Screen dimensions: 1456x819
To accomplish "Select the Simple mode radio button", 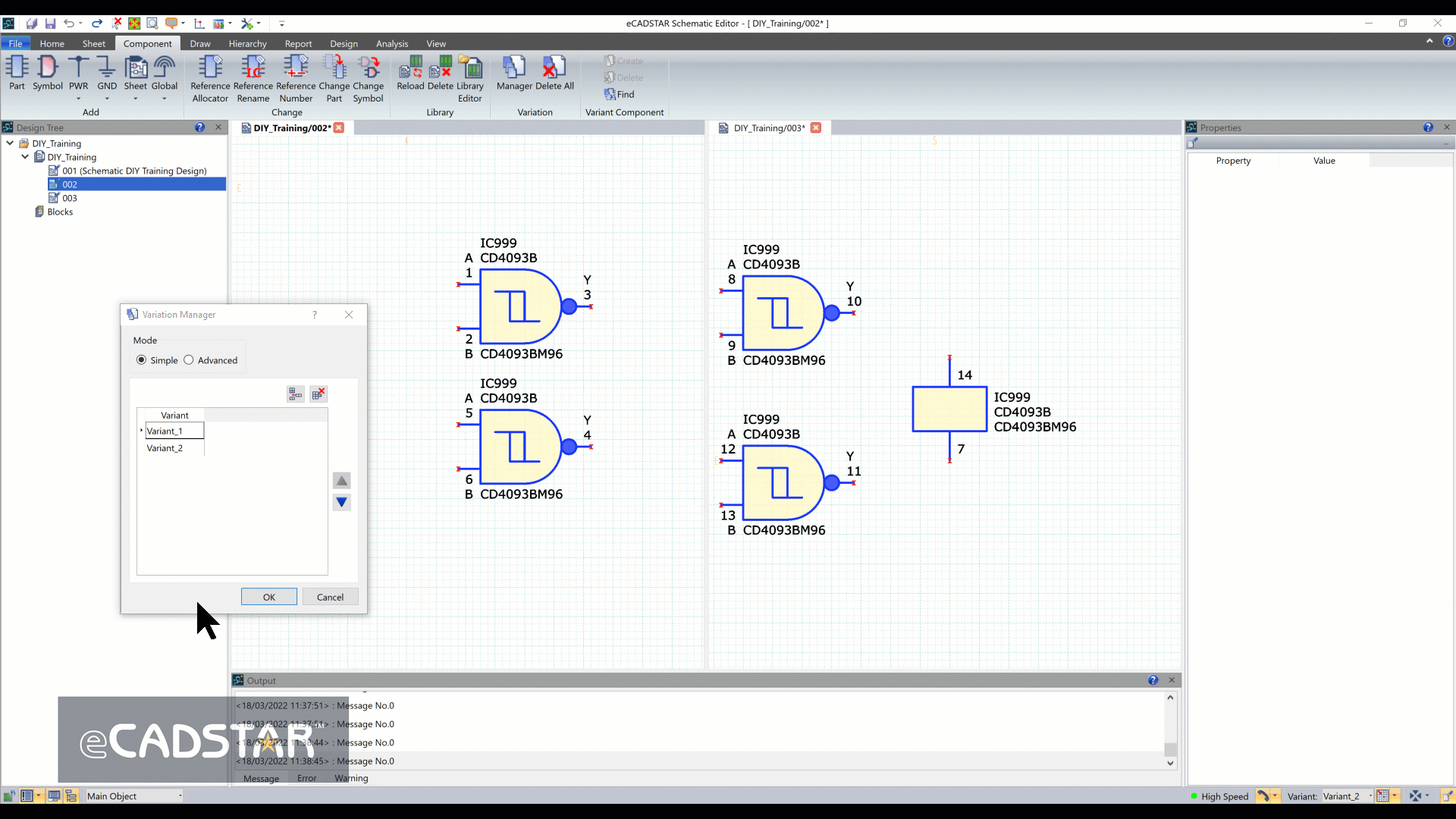I will click(141, 360).
